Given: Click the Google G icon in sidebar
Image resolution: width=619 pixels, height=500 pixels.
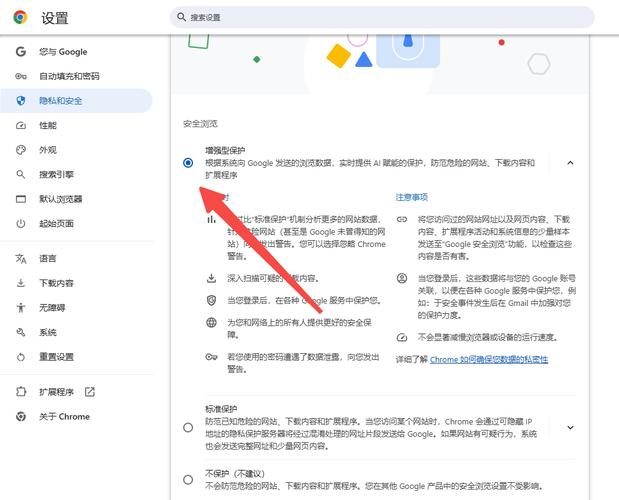Looking at the screenshot, I should click(21, 52).
